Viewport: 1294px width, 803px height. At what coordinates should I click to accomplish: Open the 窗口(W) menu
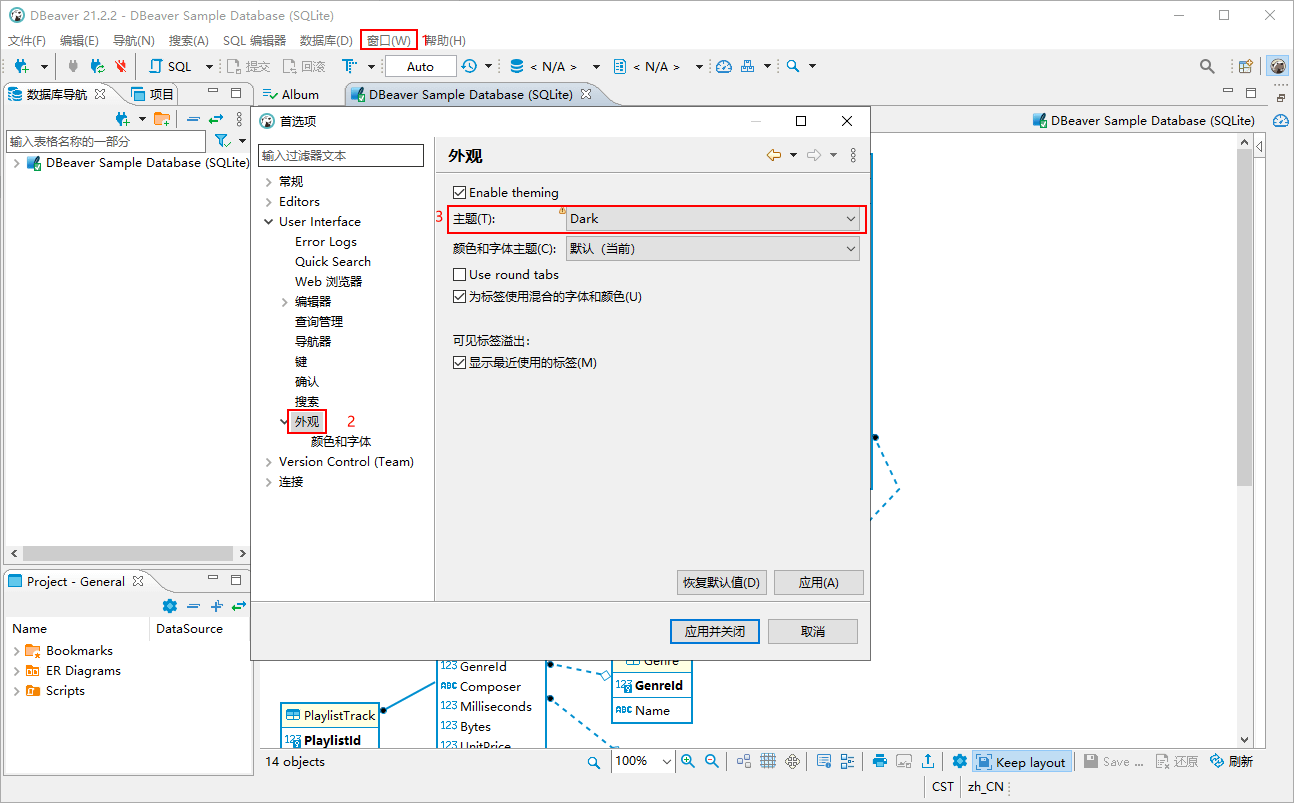(x=388, y=40)
